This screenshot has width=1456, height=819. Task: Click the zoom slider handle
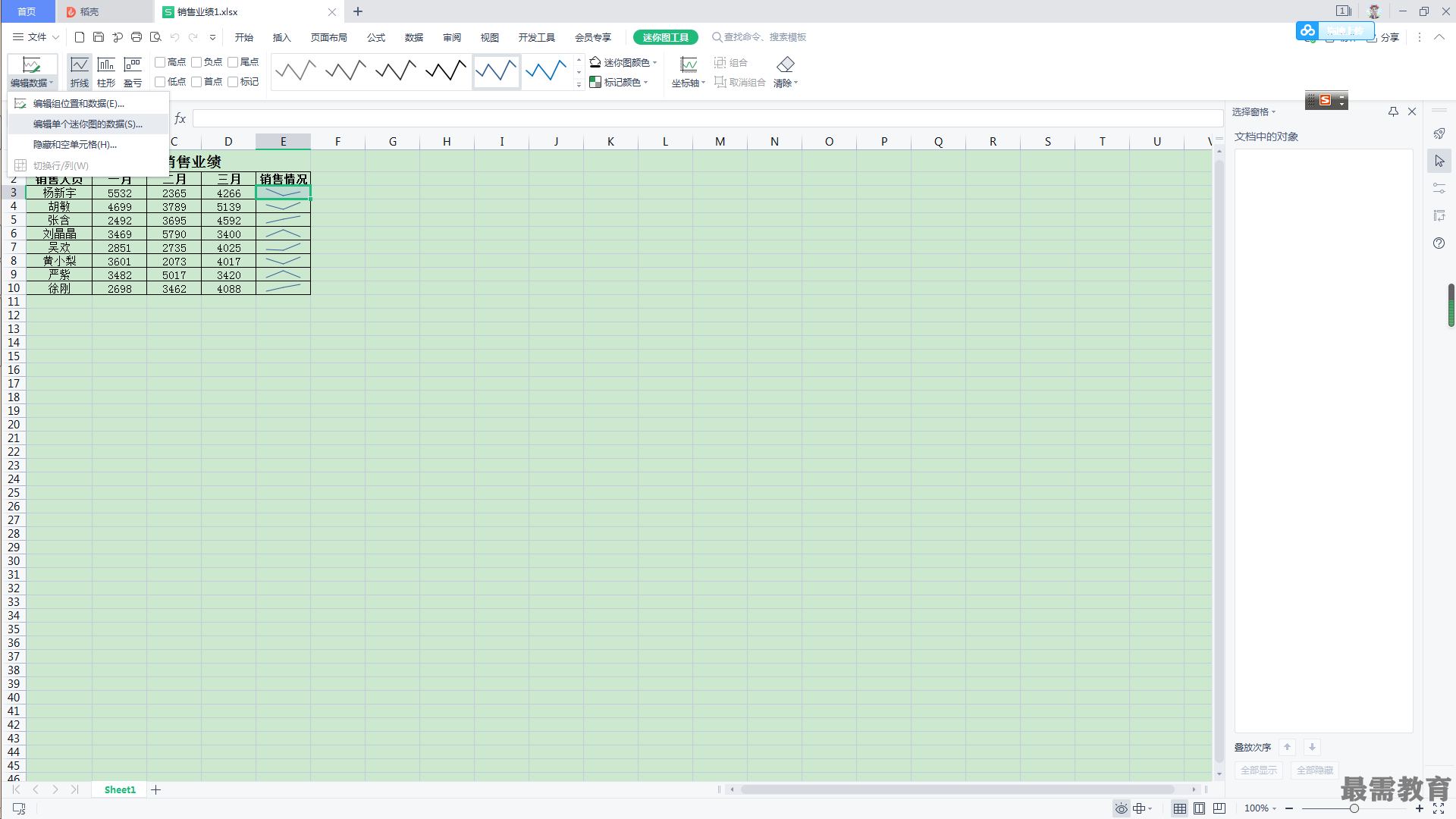(x=1354, y=808)
